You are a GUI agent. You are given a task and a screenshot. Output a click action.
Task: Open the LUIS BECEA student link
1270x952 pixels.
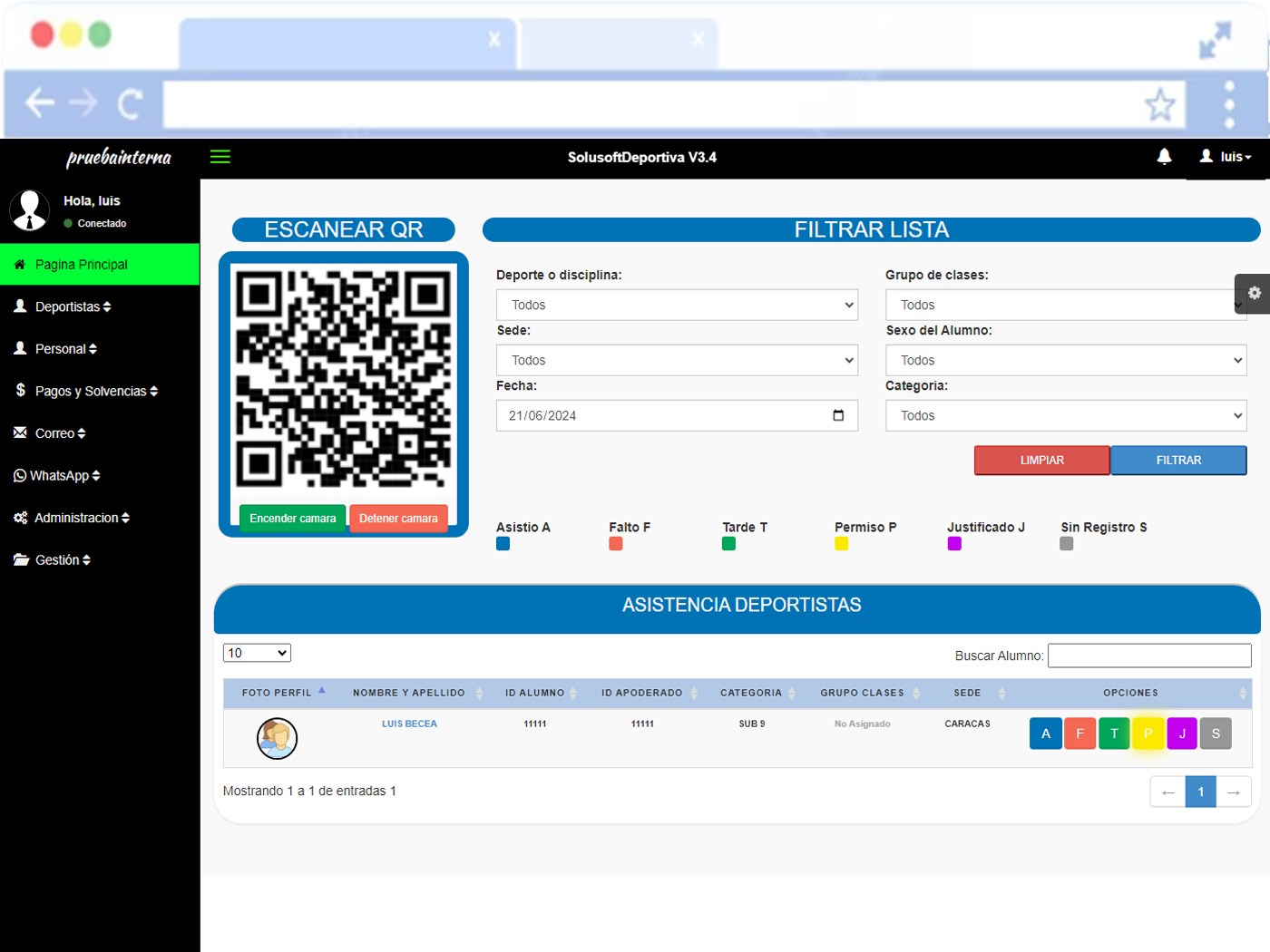coord(409,724)
